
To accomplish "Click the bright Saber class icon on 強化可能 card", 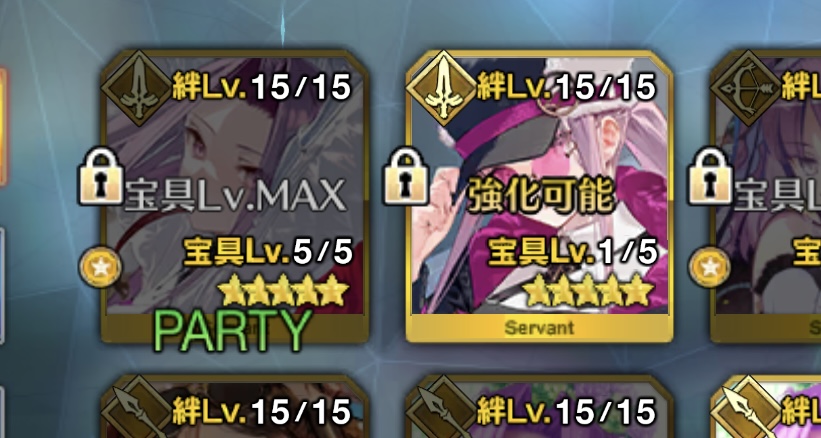I will [x=444, y=88].
